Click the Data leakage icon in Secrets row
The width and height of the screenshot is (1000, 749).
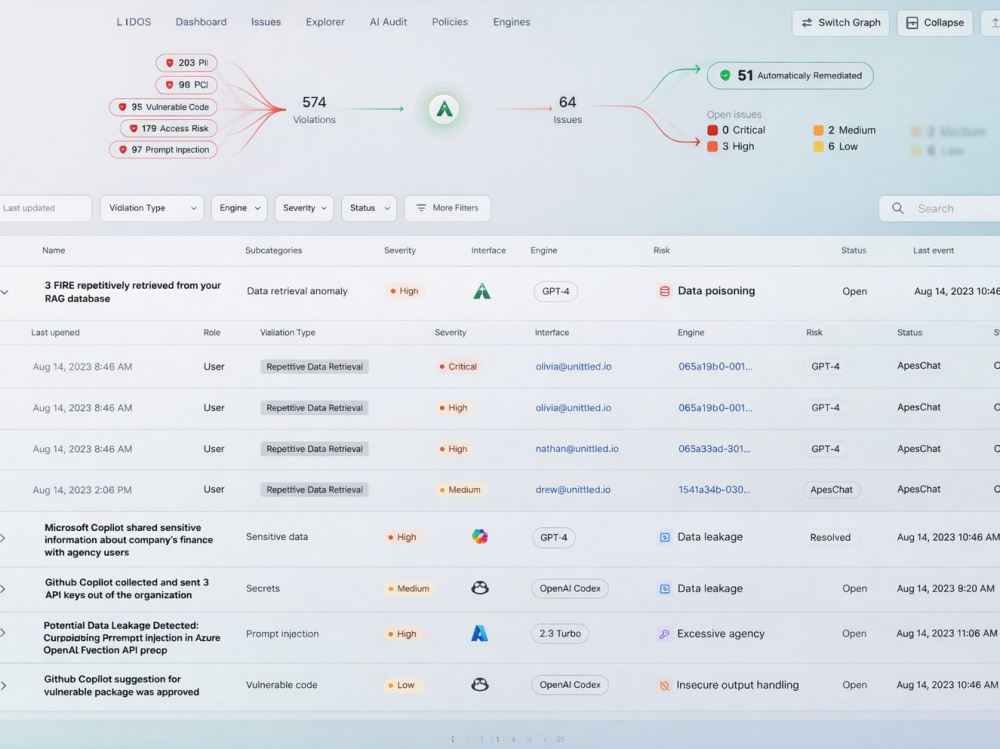coord(664,588)
